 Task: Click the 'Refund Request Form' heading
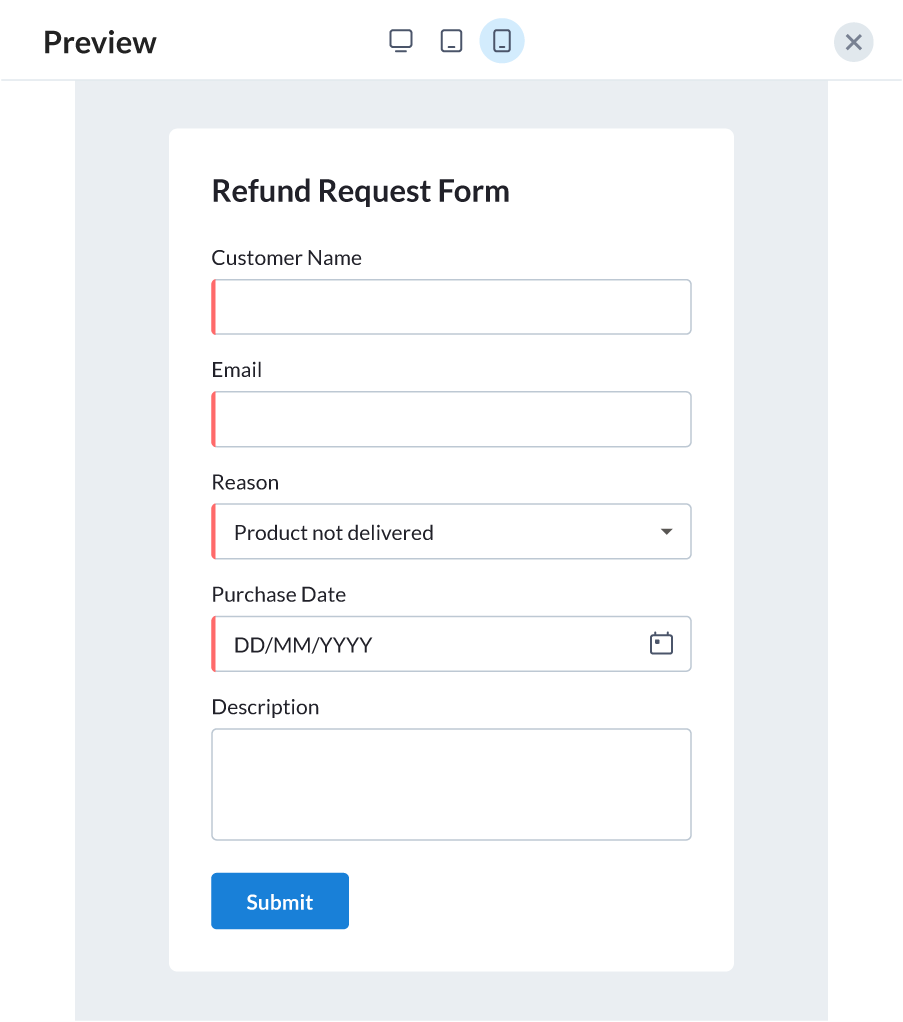361,191
